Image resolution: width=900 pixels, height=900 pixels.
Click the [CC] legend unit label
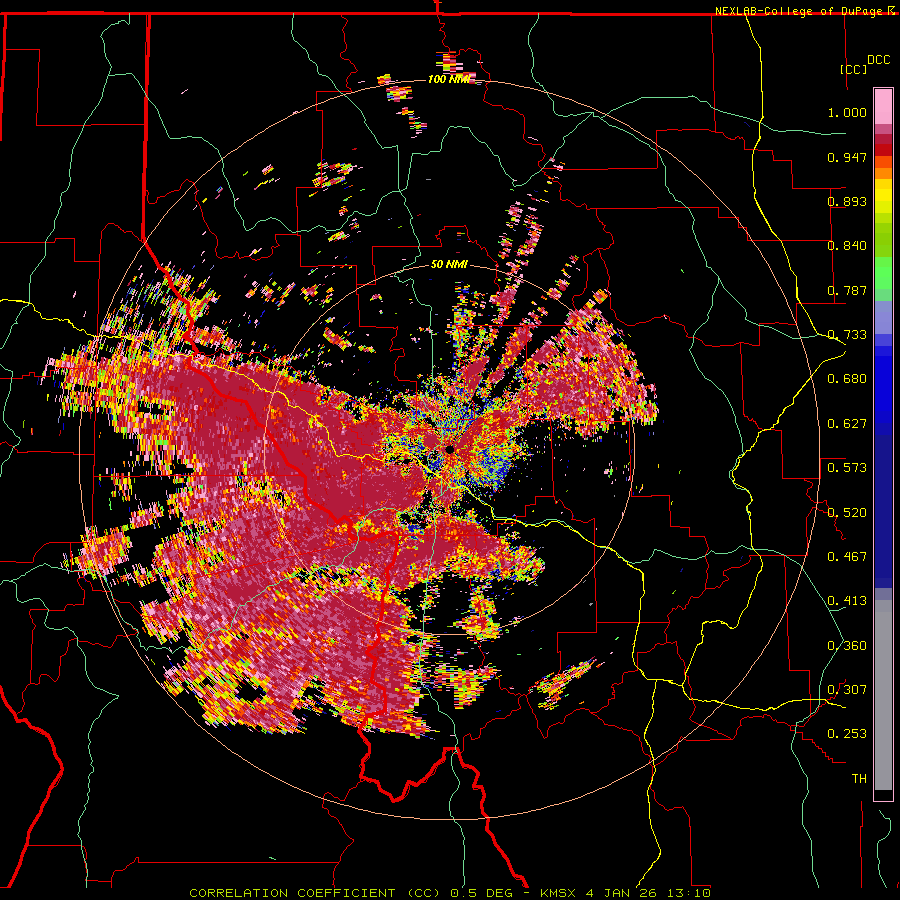(853, 69)
